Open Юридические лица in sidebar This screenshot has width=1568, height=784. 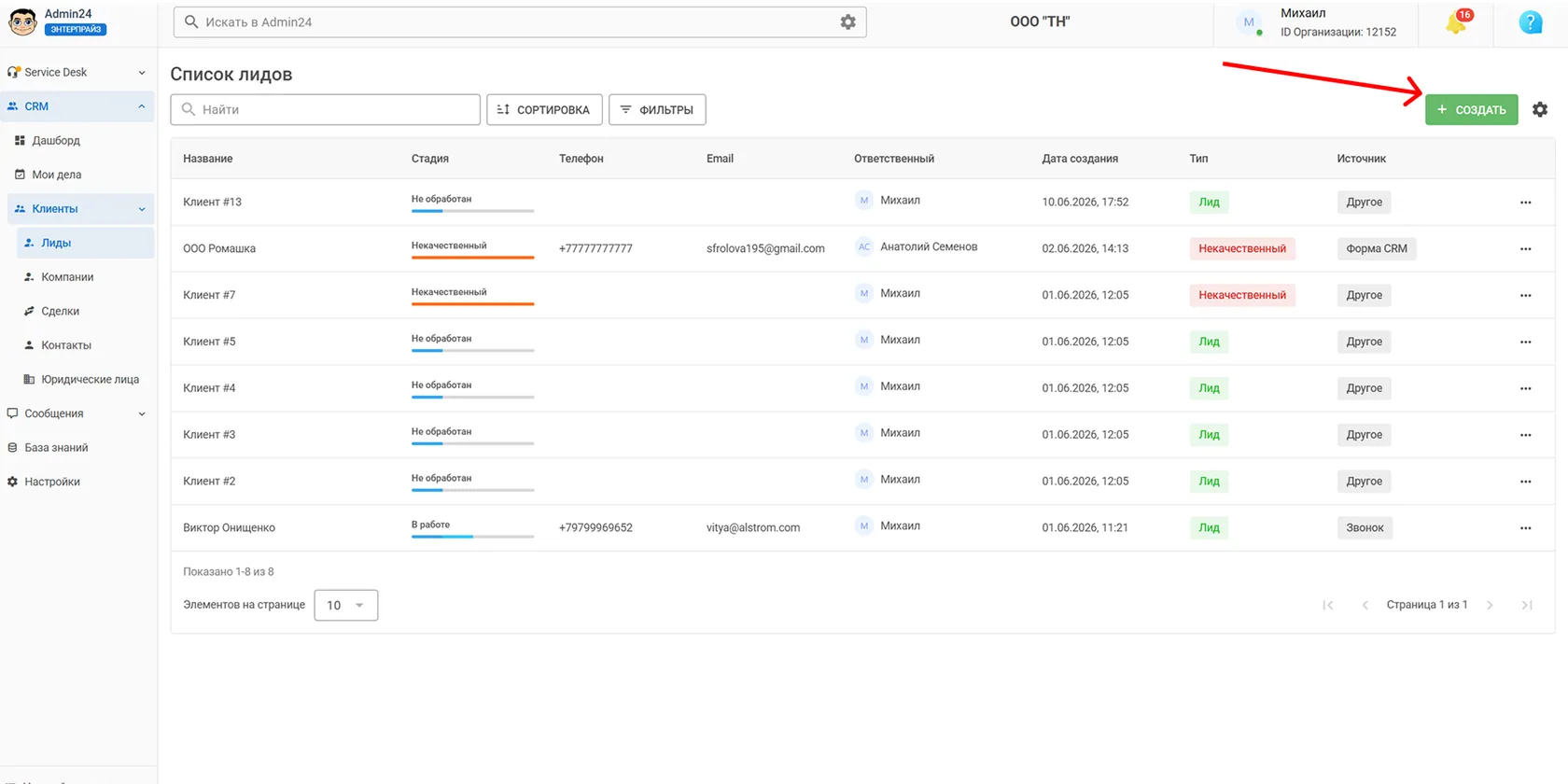(90, 379)
